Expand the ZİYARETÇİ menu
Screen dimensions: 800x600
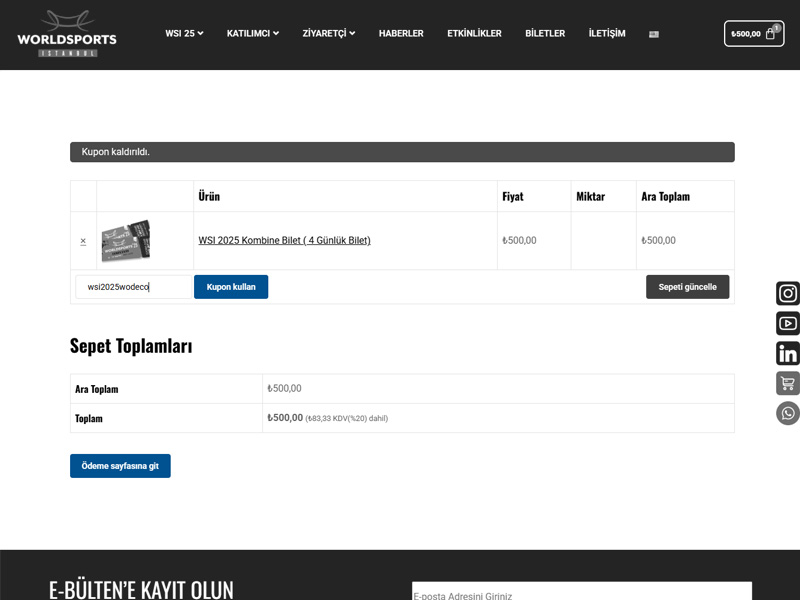pyautogui.click(x=329, y=33)
